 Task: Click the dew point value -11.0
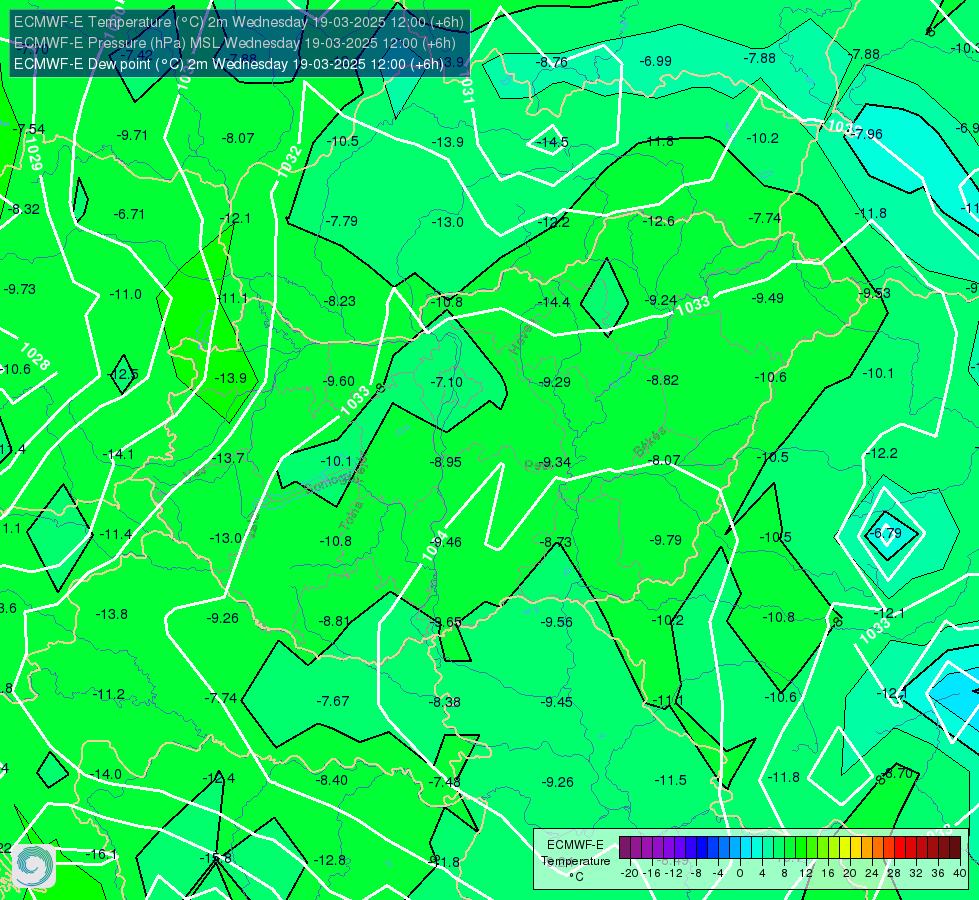point(126,294)
